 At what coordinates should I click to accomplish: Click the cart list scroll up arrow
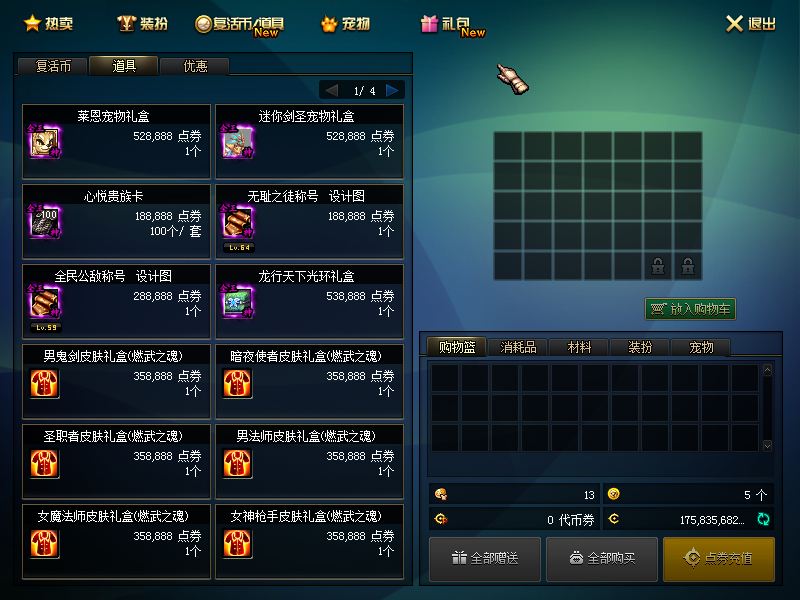767,370
